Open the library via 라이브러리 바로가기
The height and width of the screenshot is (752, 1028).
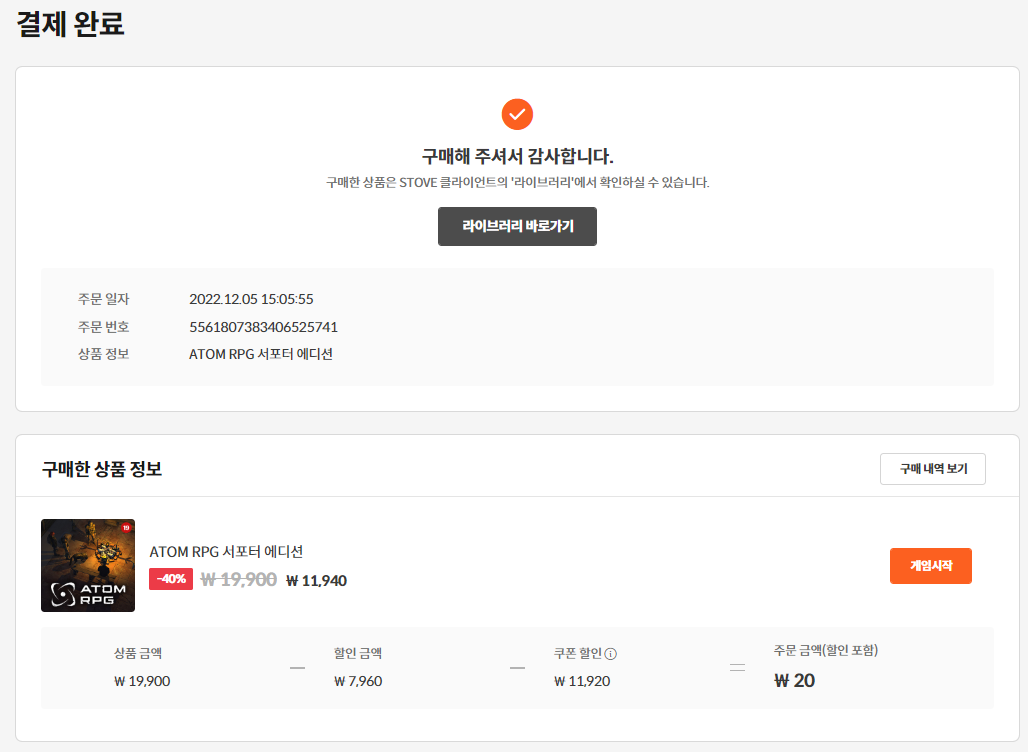517,226
